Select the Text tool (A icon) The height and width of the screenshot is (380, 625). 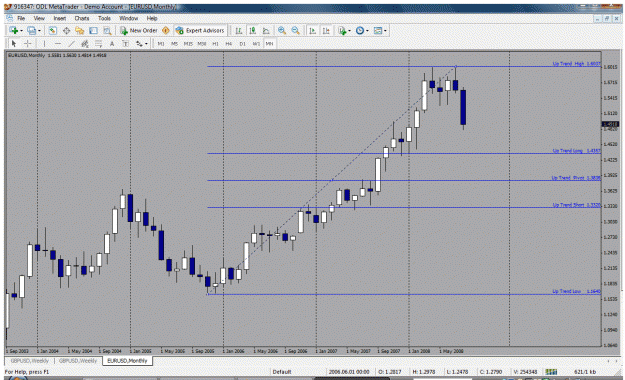click(112, 43)
